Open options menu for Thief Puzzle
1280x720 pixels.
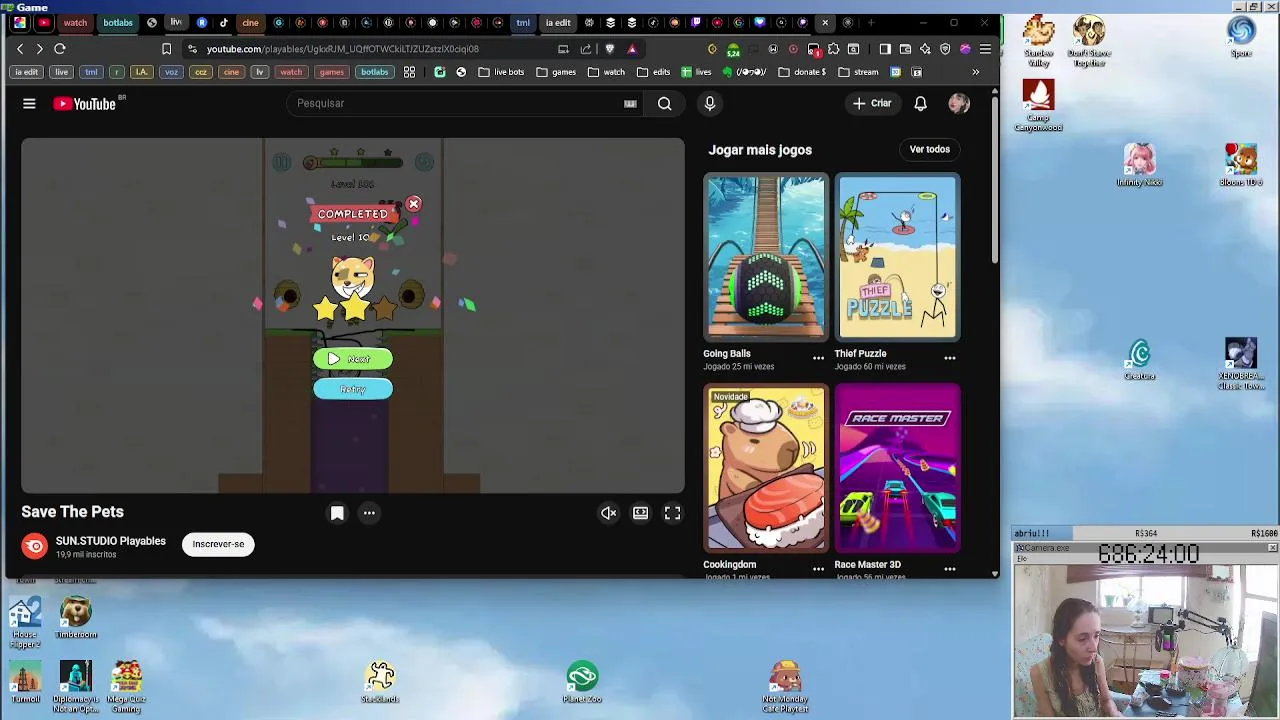[950, 358]
